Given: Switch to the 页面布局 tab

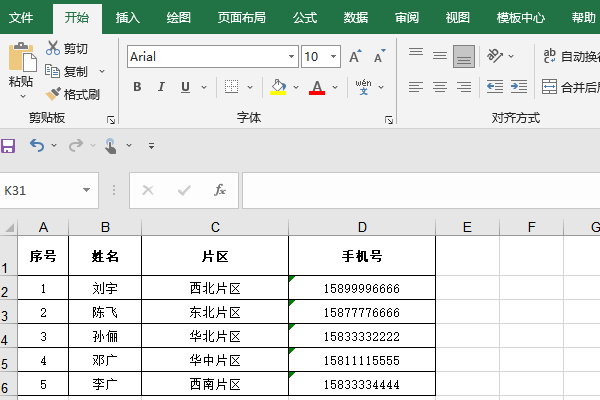Looking at the screenshot, I should point(241,17).
